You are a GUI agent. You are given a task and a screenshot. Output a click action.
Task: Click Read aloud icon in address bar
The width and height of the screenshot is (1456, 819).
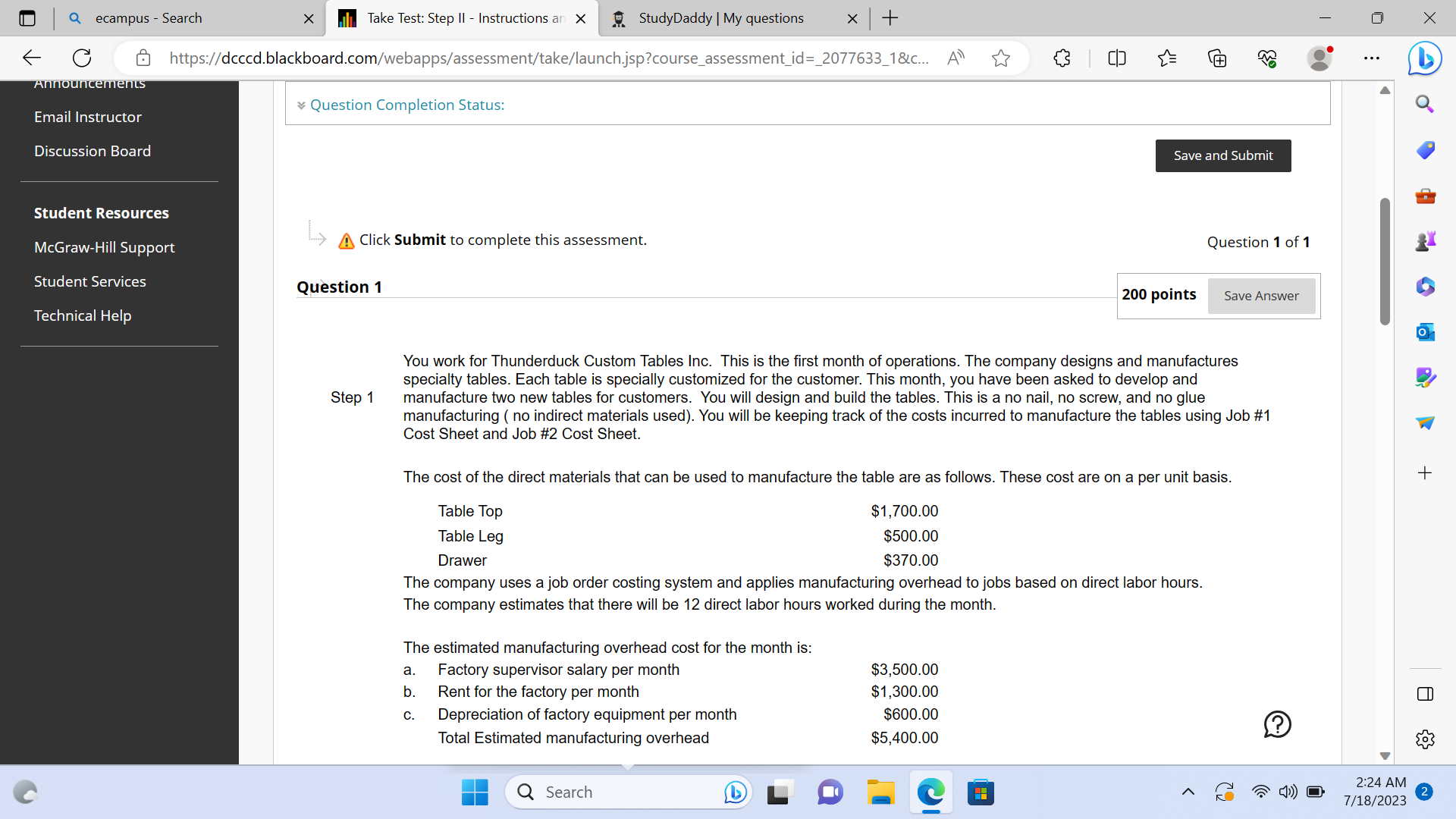(955, 58)
